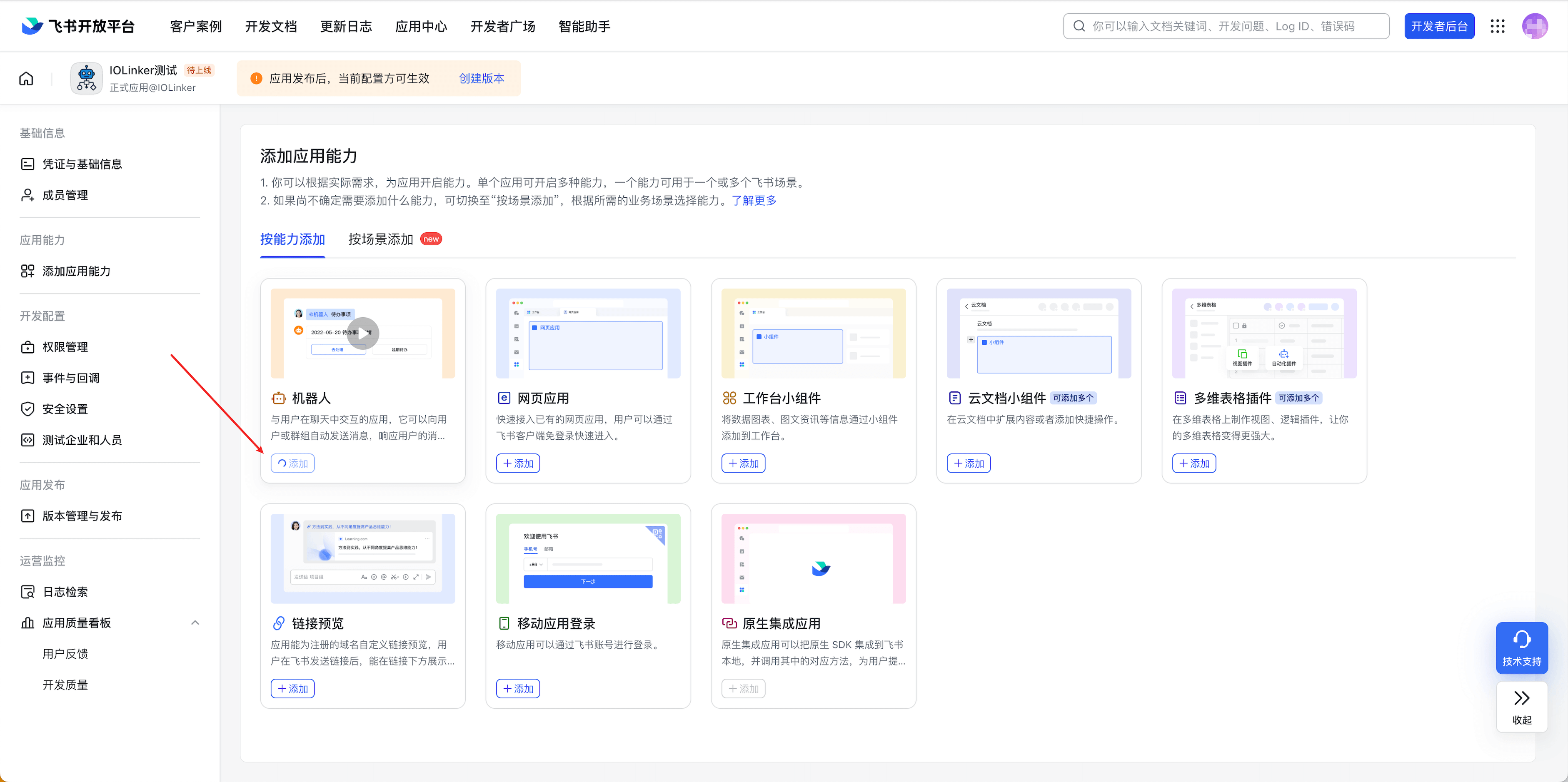Click 添加 button under 网页应用
1568x782 pixels.
[x=518, y=463]
